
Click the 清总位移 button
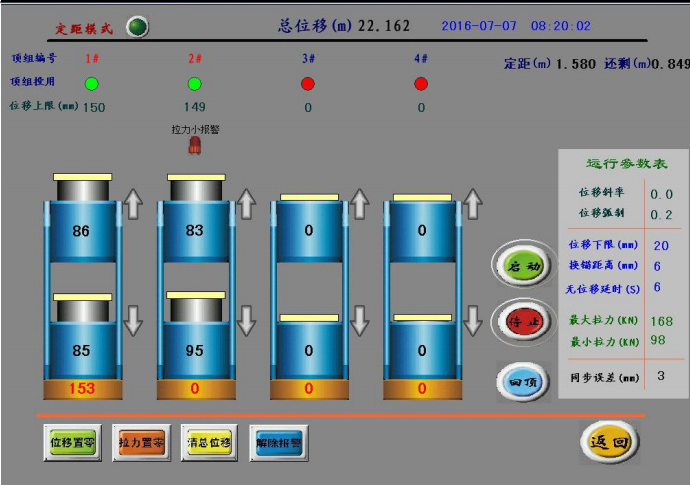click(x=207, y=441)
